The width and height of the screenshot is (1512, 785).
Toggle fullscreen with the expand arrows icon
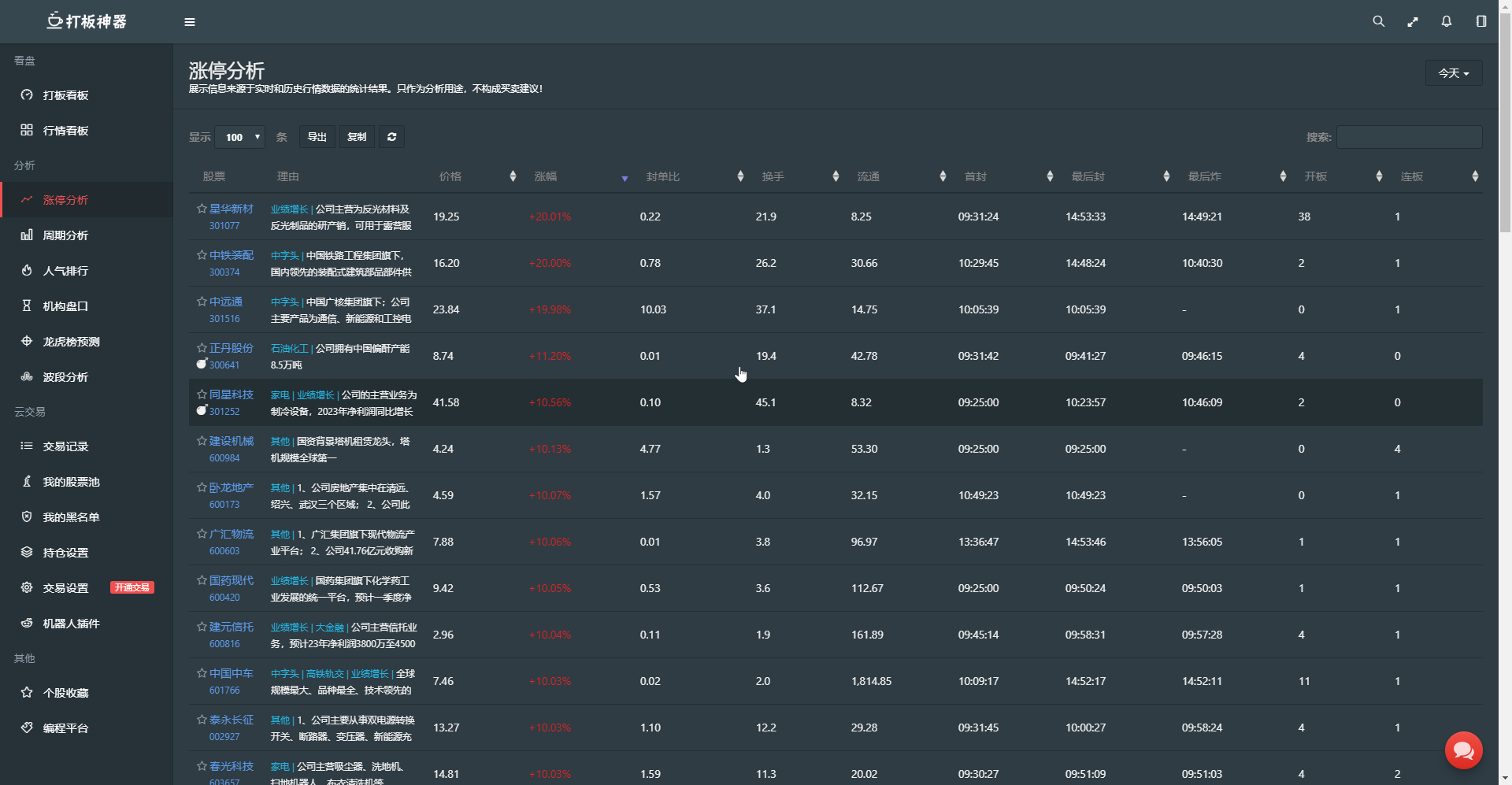point(1413,22)
